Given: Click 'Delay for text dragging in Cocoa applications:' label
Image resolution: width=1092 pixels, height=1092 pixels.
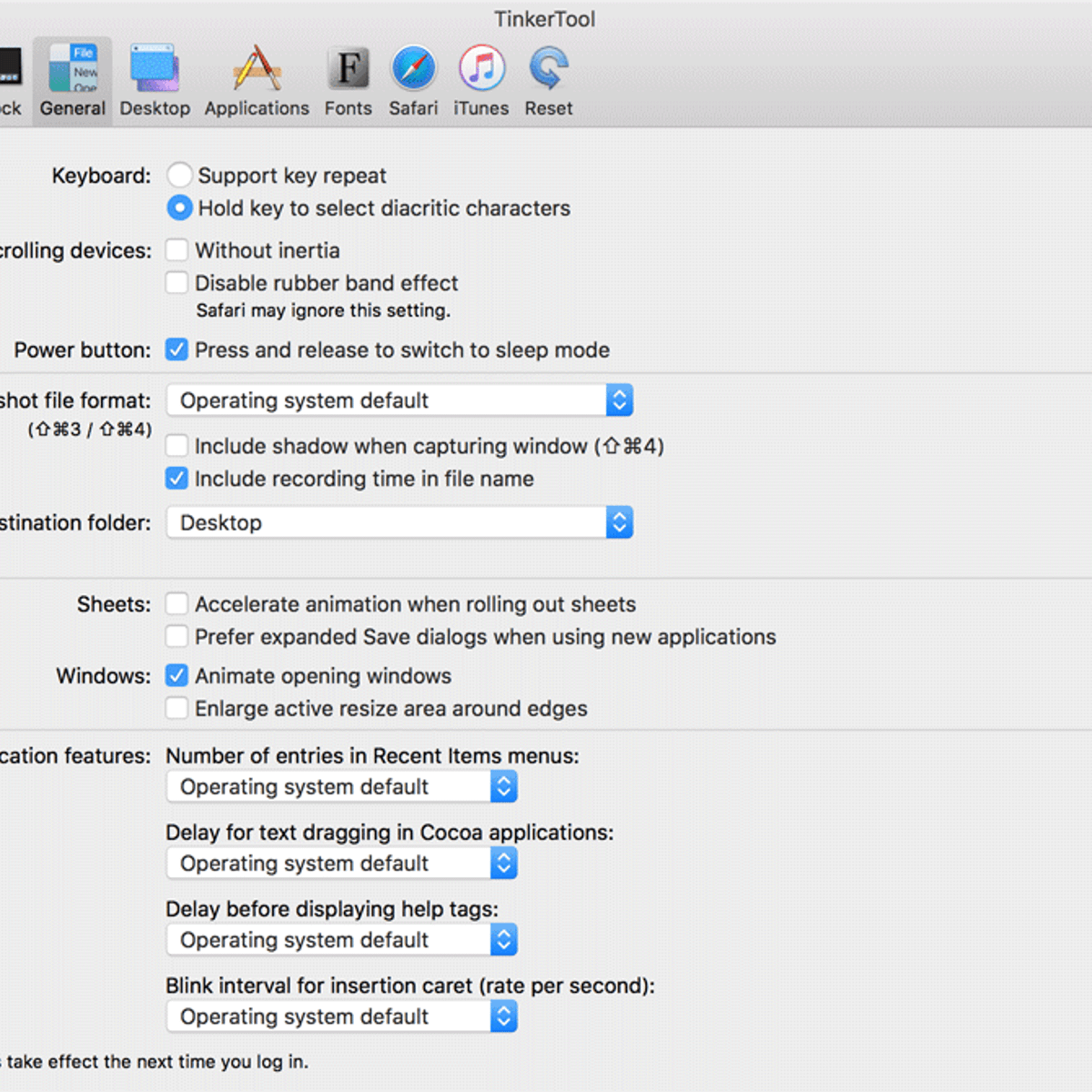Looking at the screenshot, I should tap(389, 833).
